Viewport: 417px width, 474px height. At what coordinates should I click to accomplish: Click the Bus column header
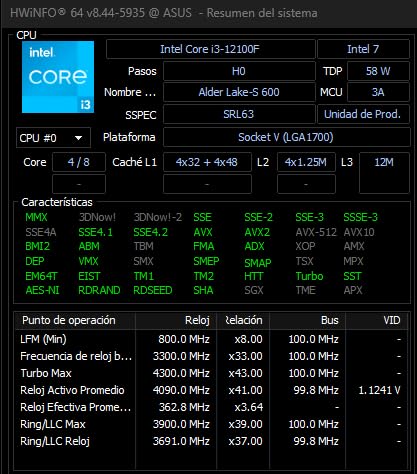tap(308, 320)
